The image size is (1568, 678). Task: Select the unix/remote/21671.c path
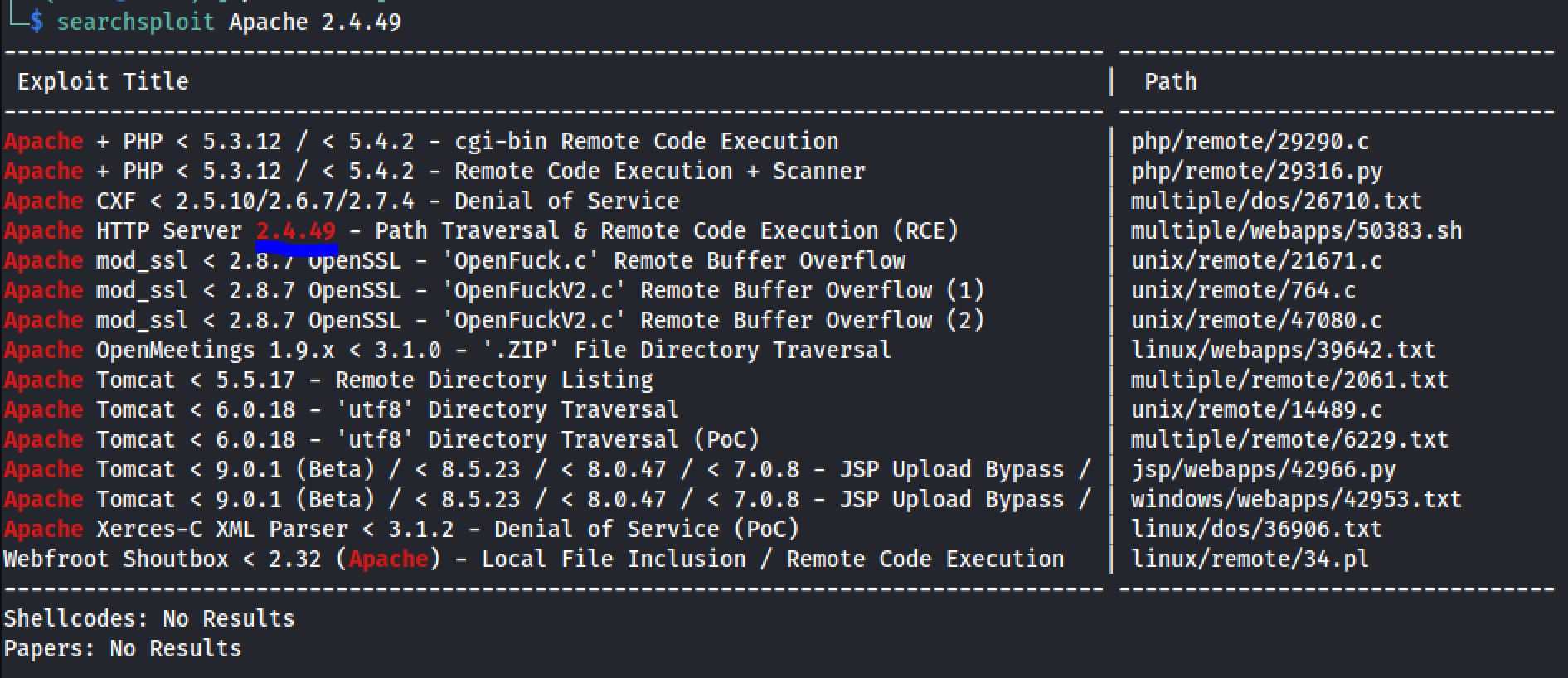[1256, 260]
